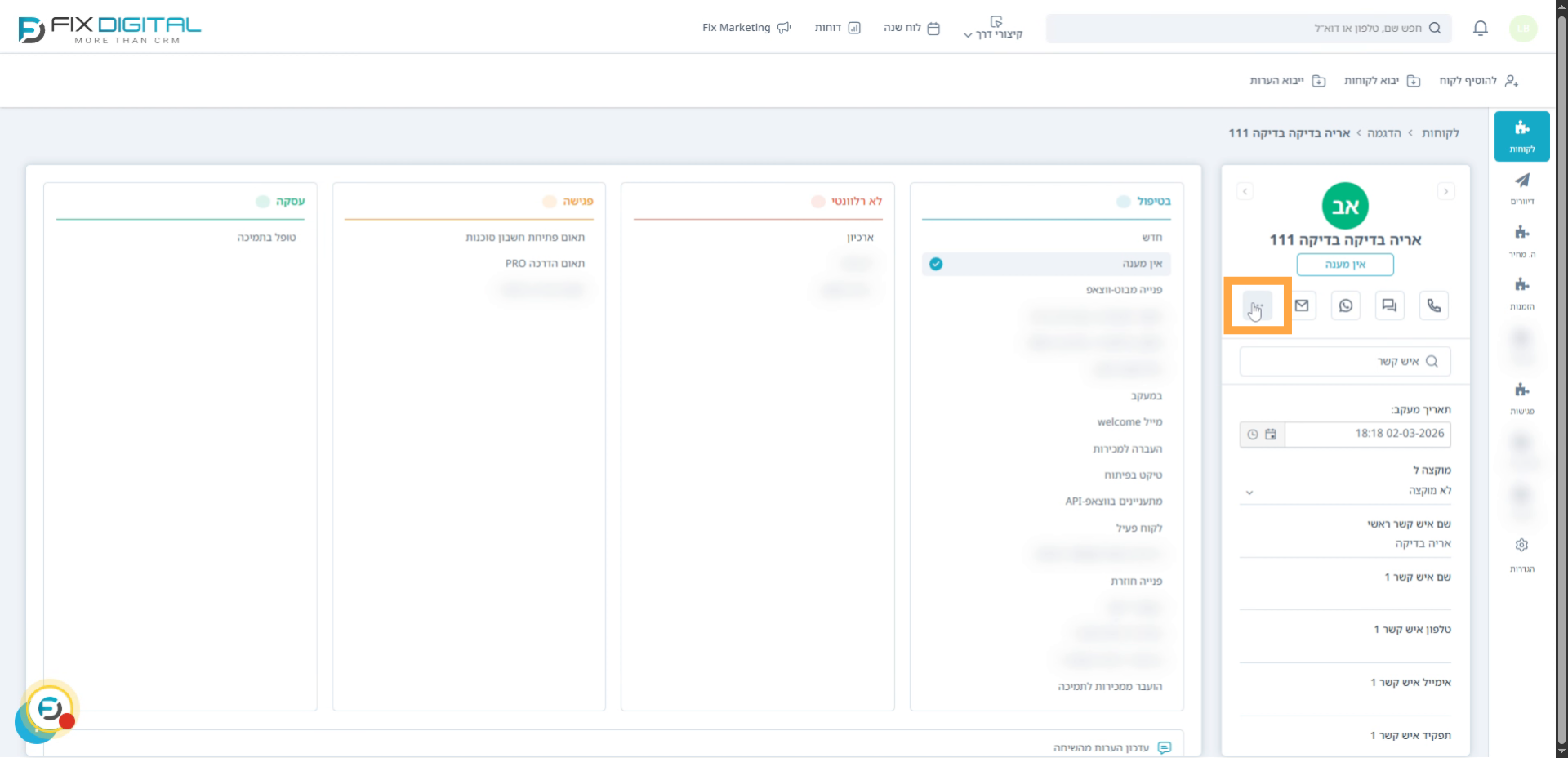Open the chat messages icon

coord(1389,305)
